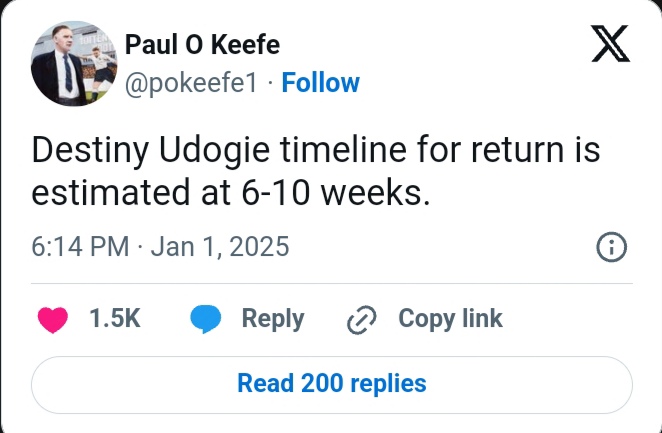Open the @pokeefe1 handle link
The width and height of the screenshot is (662, 433).
(x=193, y=82)
